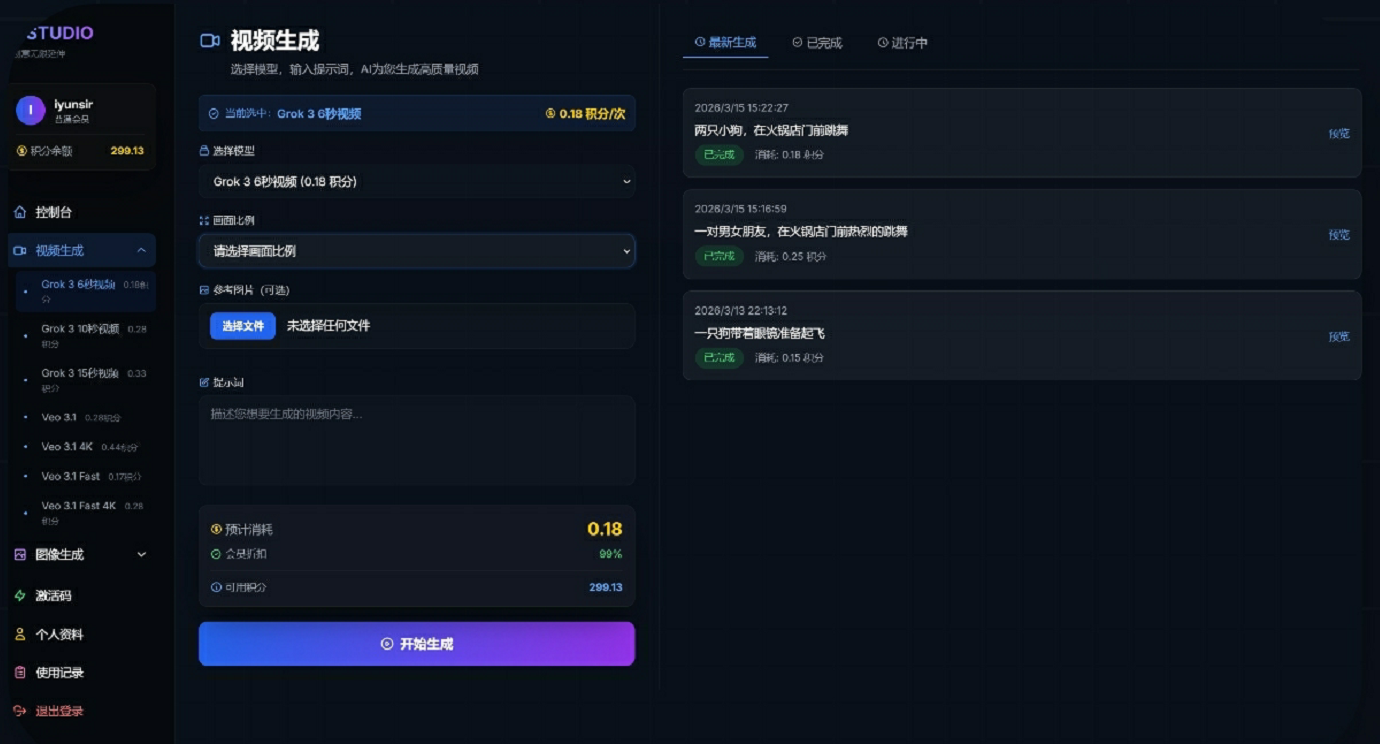
Task: Click the 开始生成 button
Action: click(417, 644)
